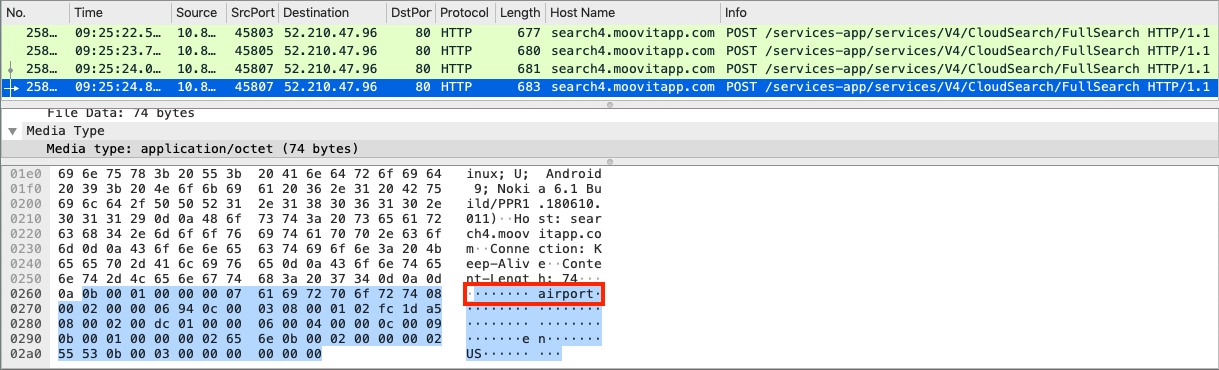The width and height of the screenshot is (1219, 370).
Task: Sort by the Host Name column header
Action: [x=633, y=13]
